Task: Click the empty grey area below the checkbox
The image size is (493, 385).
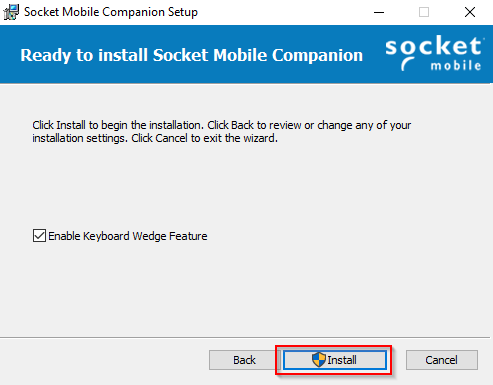Action: [x=246, y=287]
